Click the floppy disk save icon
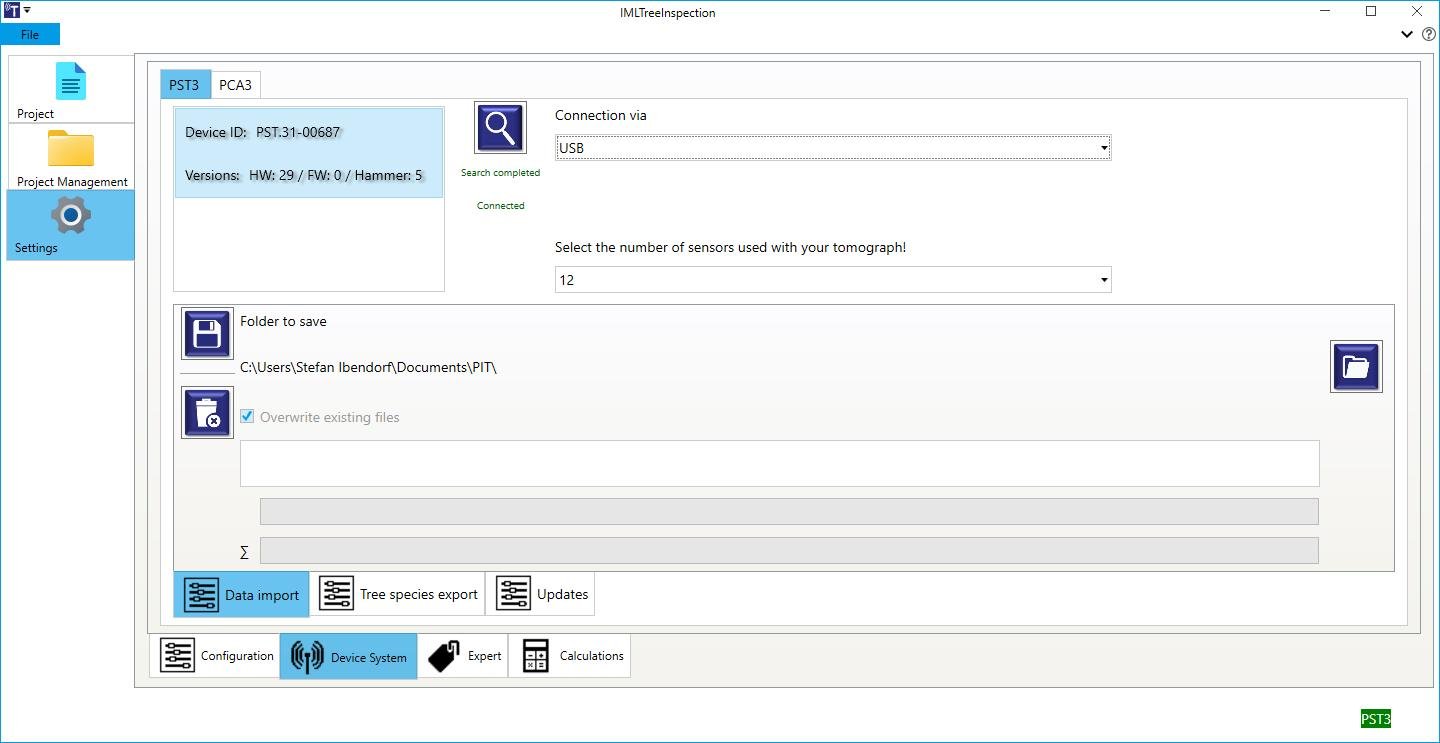This screenshot has height=743, width=1440. point(207,333)
